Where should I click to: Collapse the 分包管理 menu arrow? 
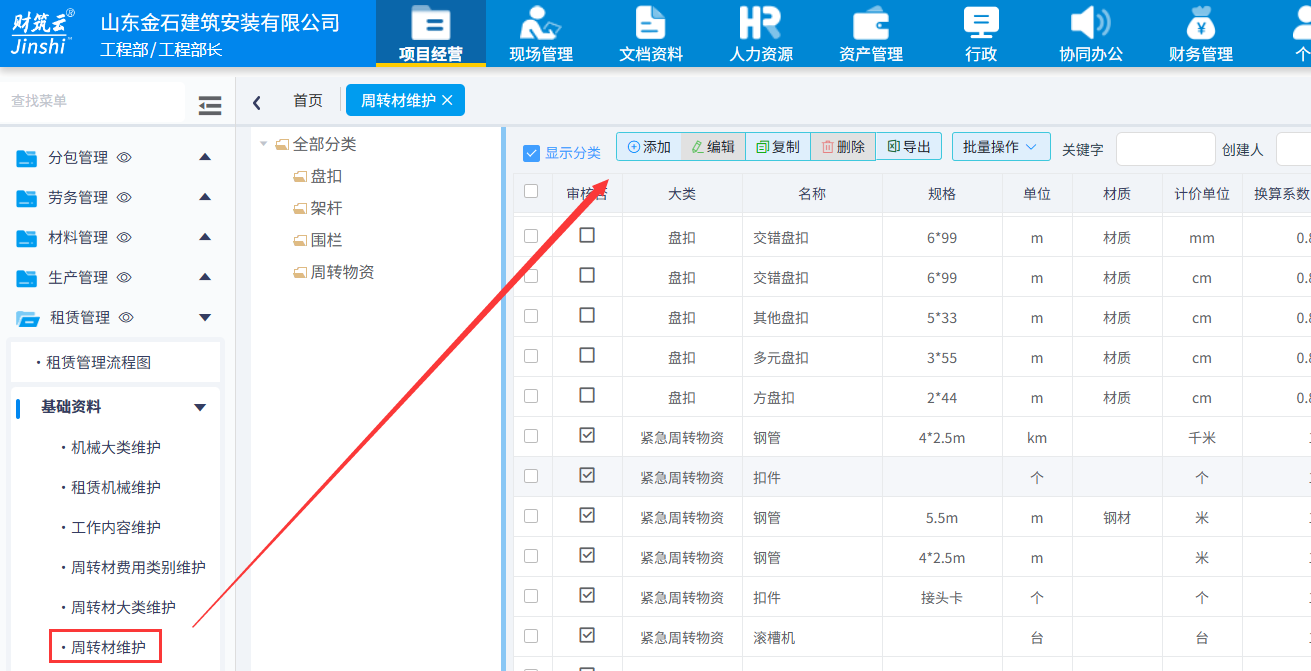205,157
